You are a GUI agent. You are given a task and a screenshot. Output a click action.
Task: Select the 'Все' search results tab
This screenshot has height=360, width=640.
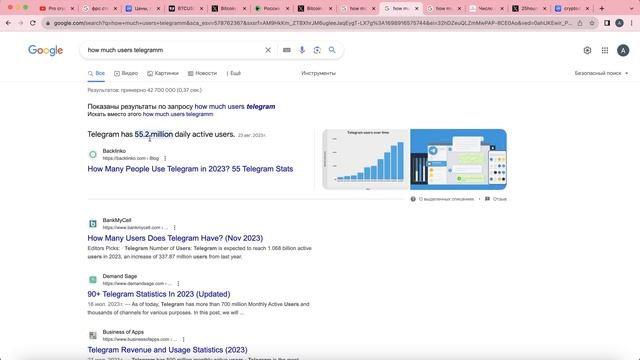tap(96, 73)
